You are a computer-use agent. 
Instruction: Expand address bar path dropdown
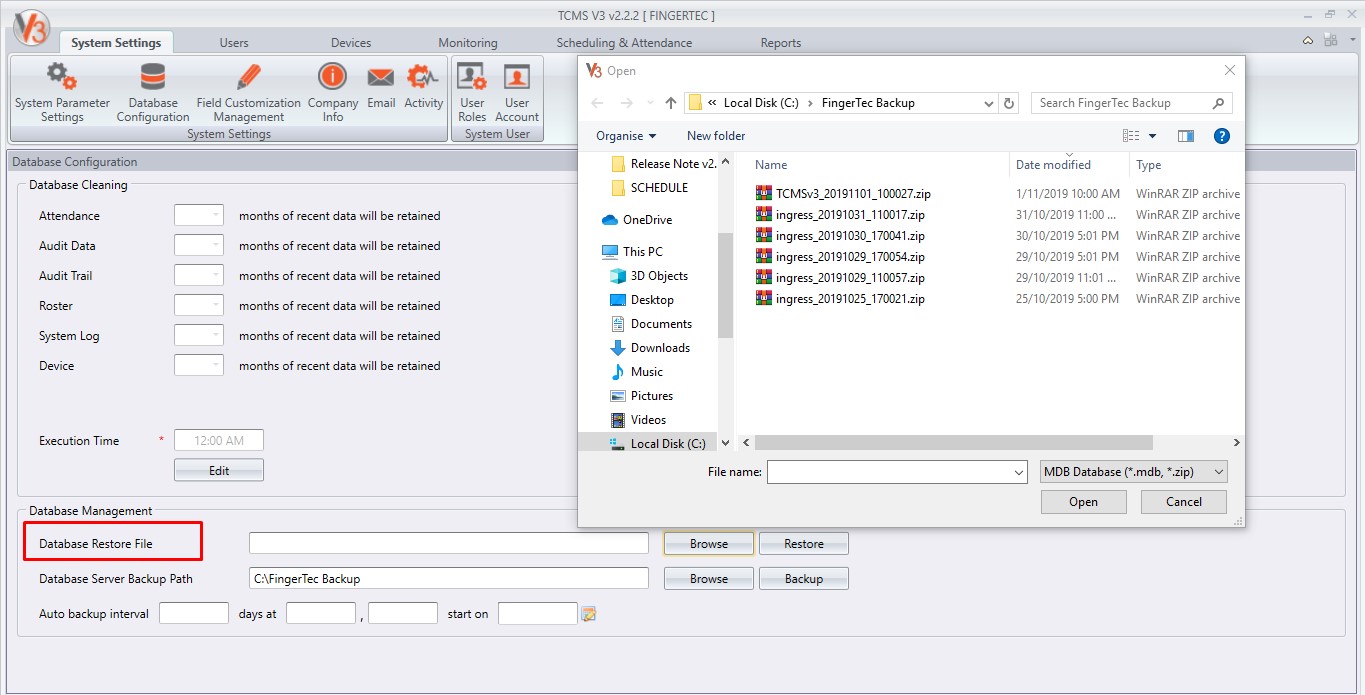[988, 103]
